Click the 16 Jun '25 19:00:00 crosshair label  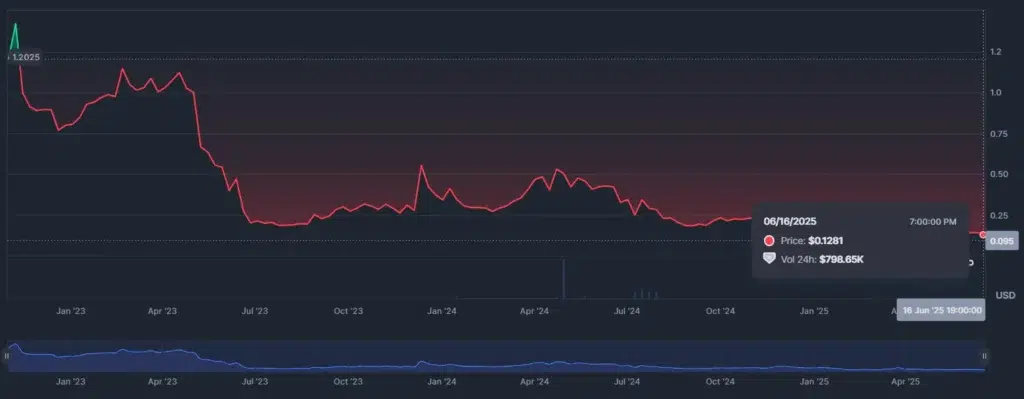click(941, 311)
